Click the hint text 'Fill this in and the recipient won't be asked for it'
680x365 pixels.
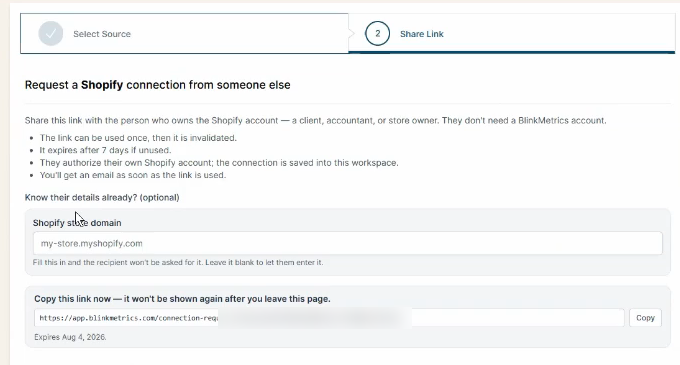click(x=178, y=262)
